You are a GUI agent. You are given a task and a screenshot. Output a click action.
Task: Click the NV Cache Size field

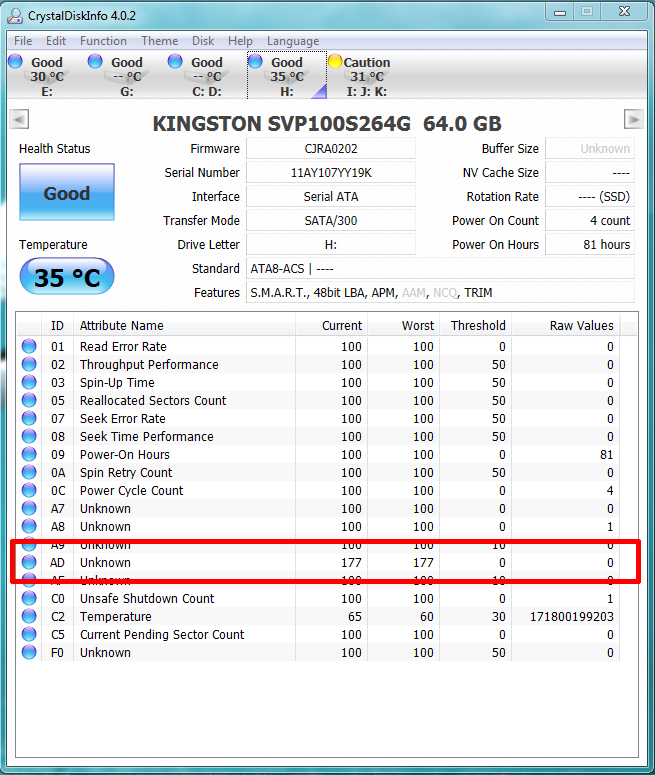[590, 172]
